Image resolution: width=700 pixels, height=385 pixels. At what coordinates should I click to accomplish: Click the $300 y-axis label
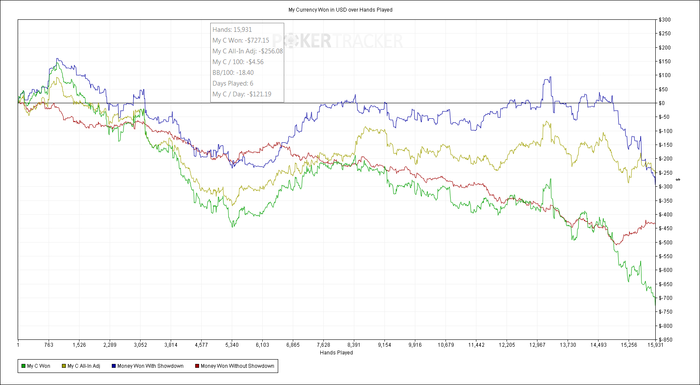coord(665,20)
